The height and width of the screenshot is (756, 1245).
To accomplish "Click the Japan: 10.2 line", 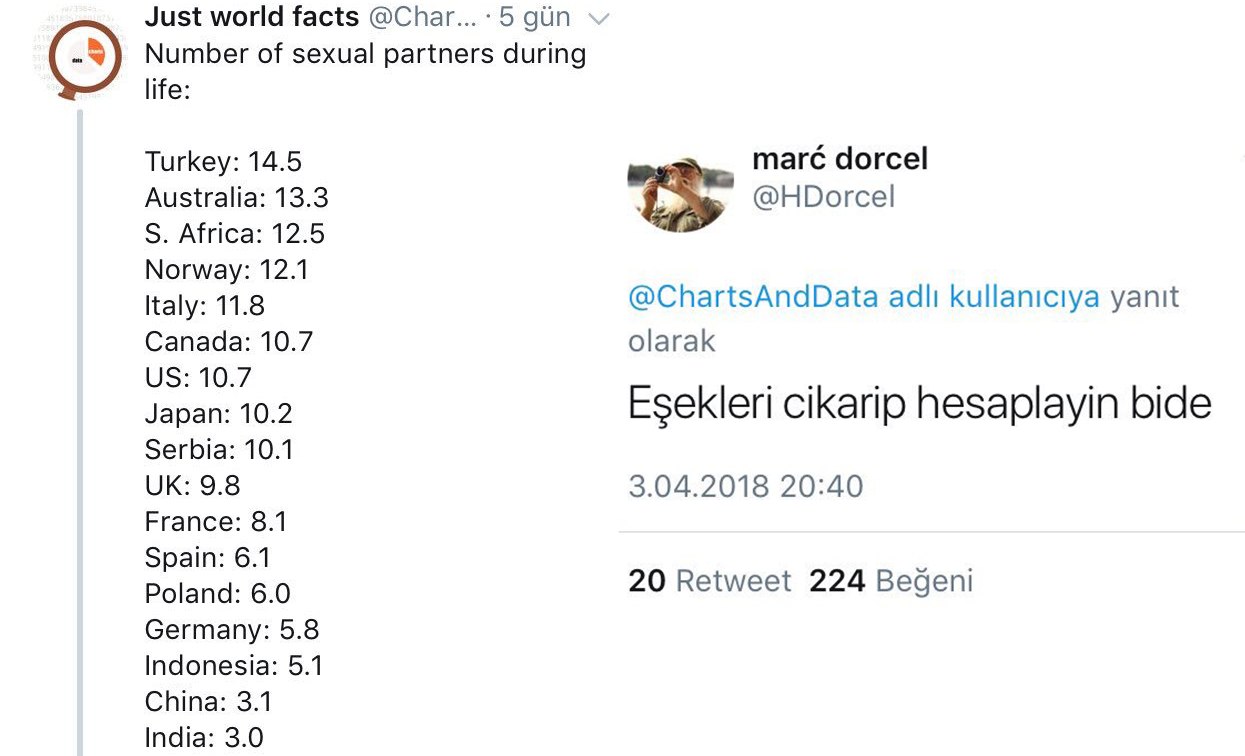I will coord(219,414).
